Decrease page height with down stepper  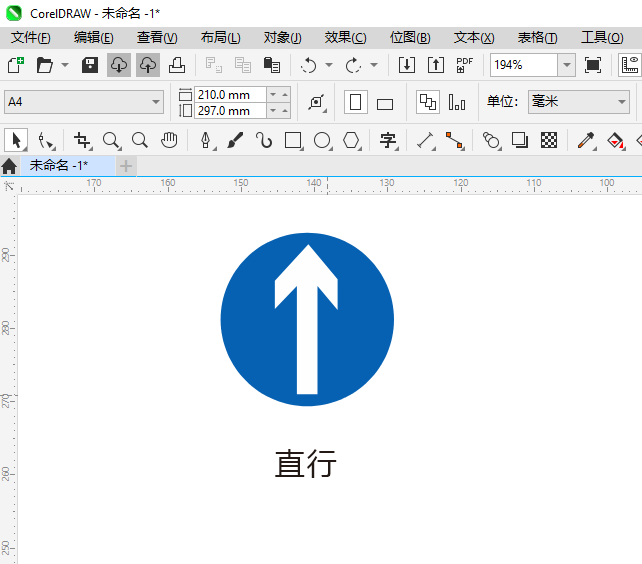tap(273, 111)
